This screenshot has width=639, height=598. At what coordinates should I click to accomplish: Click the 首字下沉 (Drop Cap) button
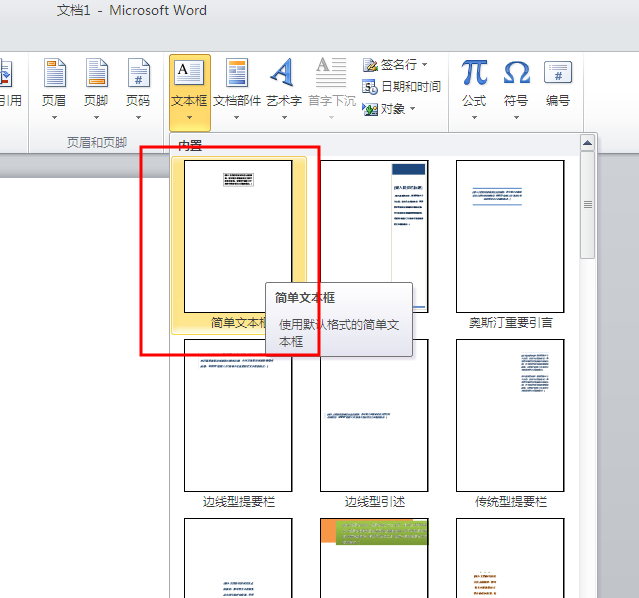331,82
